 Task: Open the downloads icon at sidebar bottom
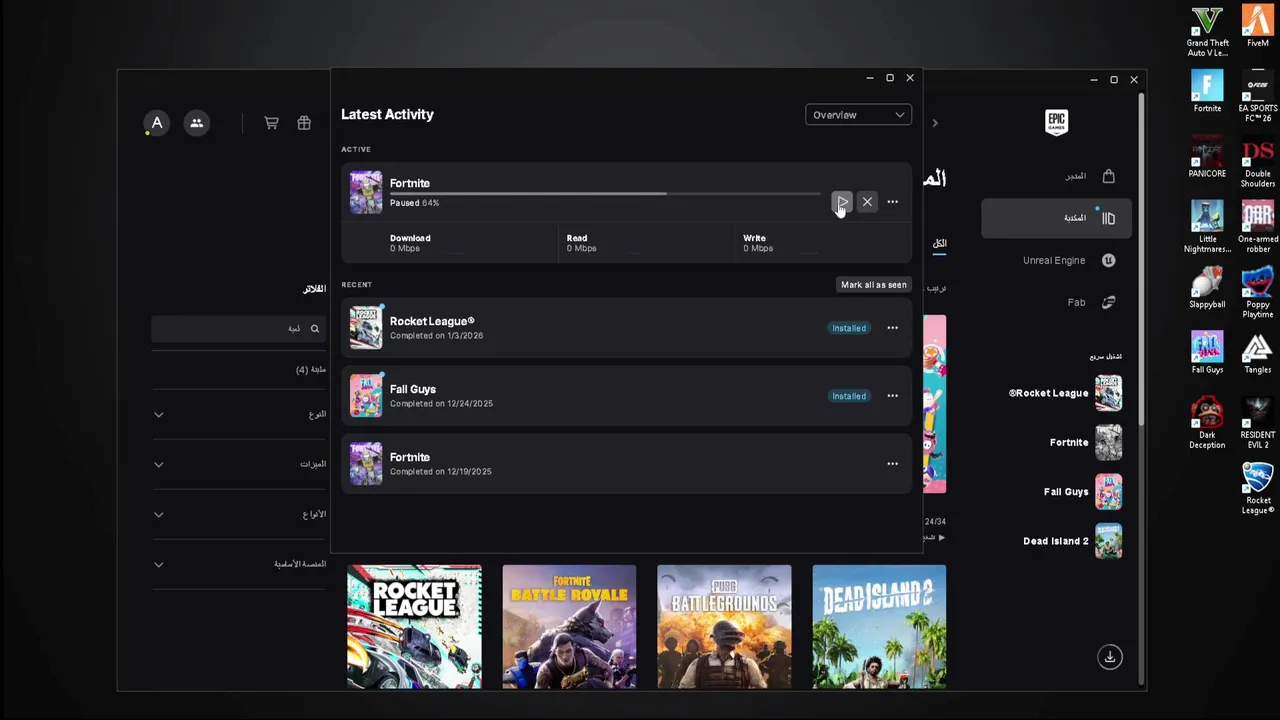(1109, 657)
